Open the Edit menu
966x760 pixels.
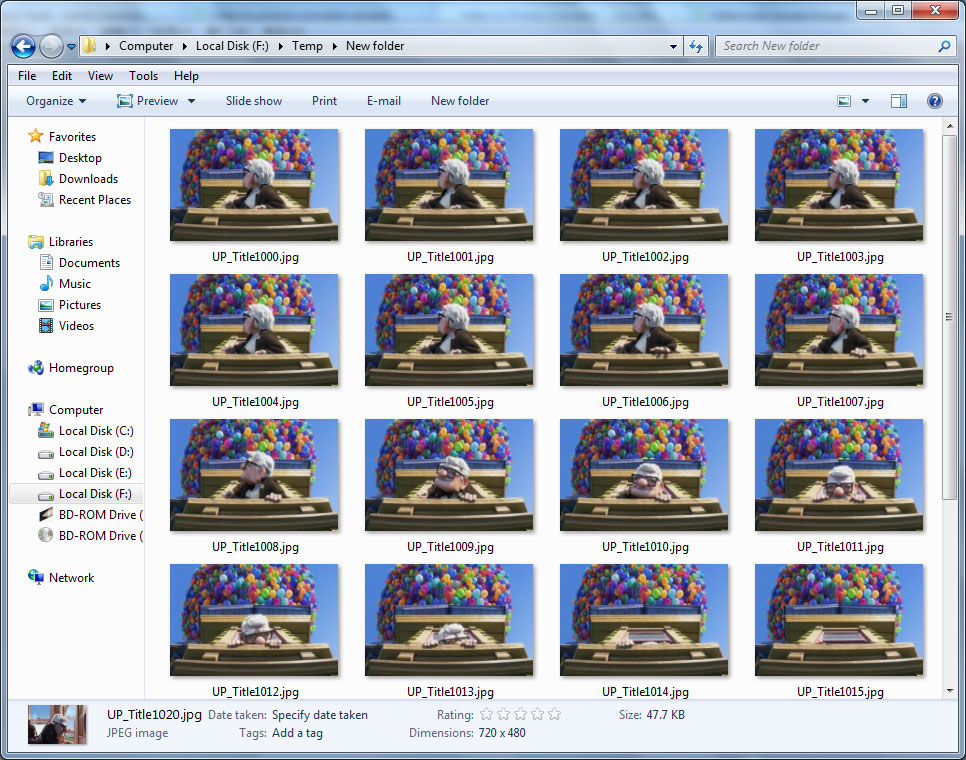(62, 76)
